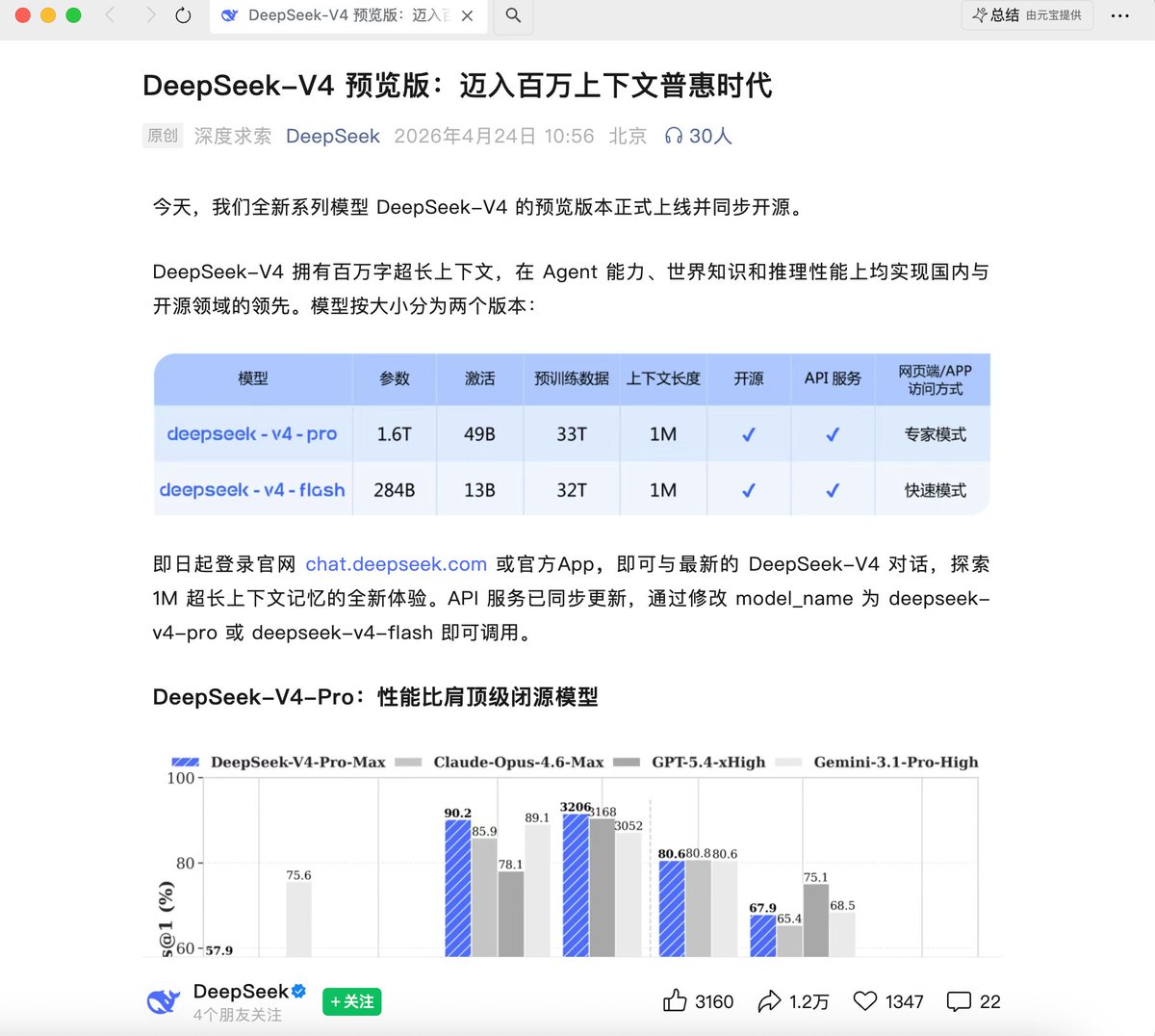
Task: Click the green fullscreen window button
Action: (x=73, y=15)
